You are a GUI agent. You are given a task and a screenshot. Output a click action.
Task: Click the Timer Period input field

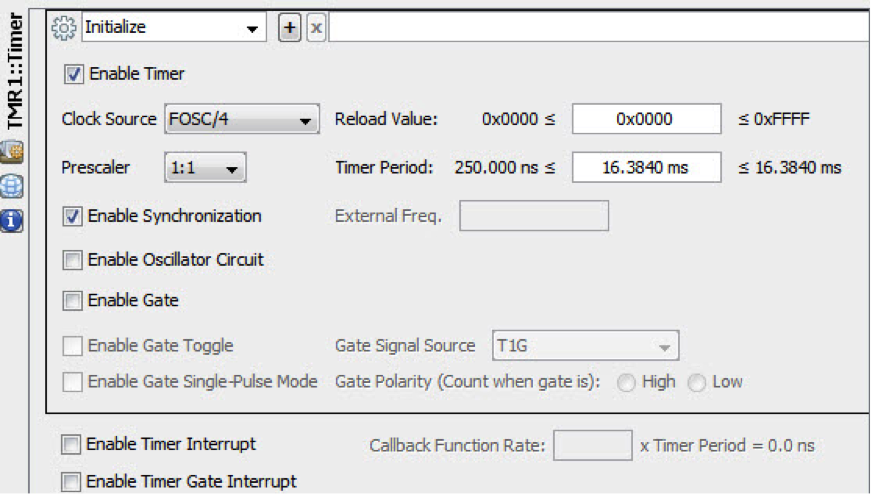[x=645, y=168]
